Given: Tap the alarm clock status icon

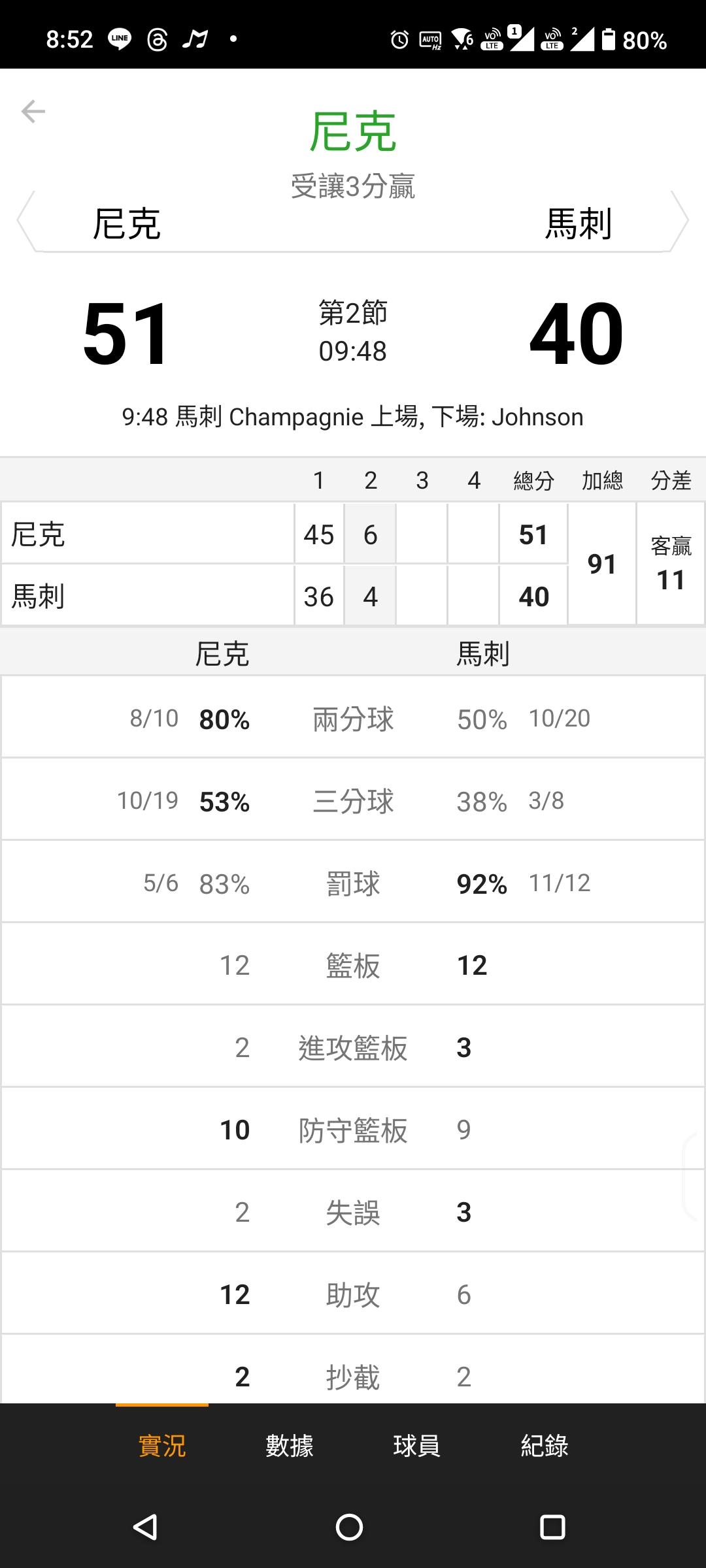Looking at the screenshot, I should pyautogui.click(x=399, y=40).
